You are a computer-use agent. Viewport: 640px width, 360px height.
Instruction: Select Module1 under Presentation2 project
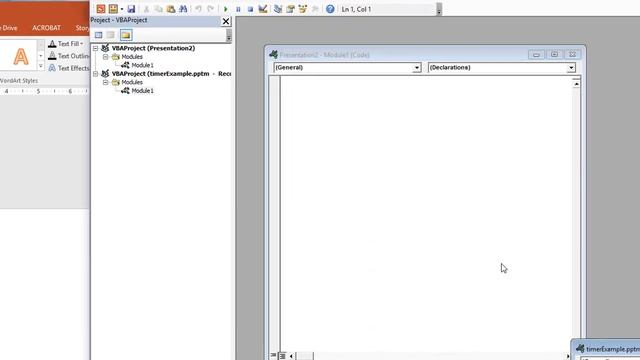pos(142,65)
